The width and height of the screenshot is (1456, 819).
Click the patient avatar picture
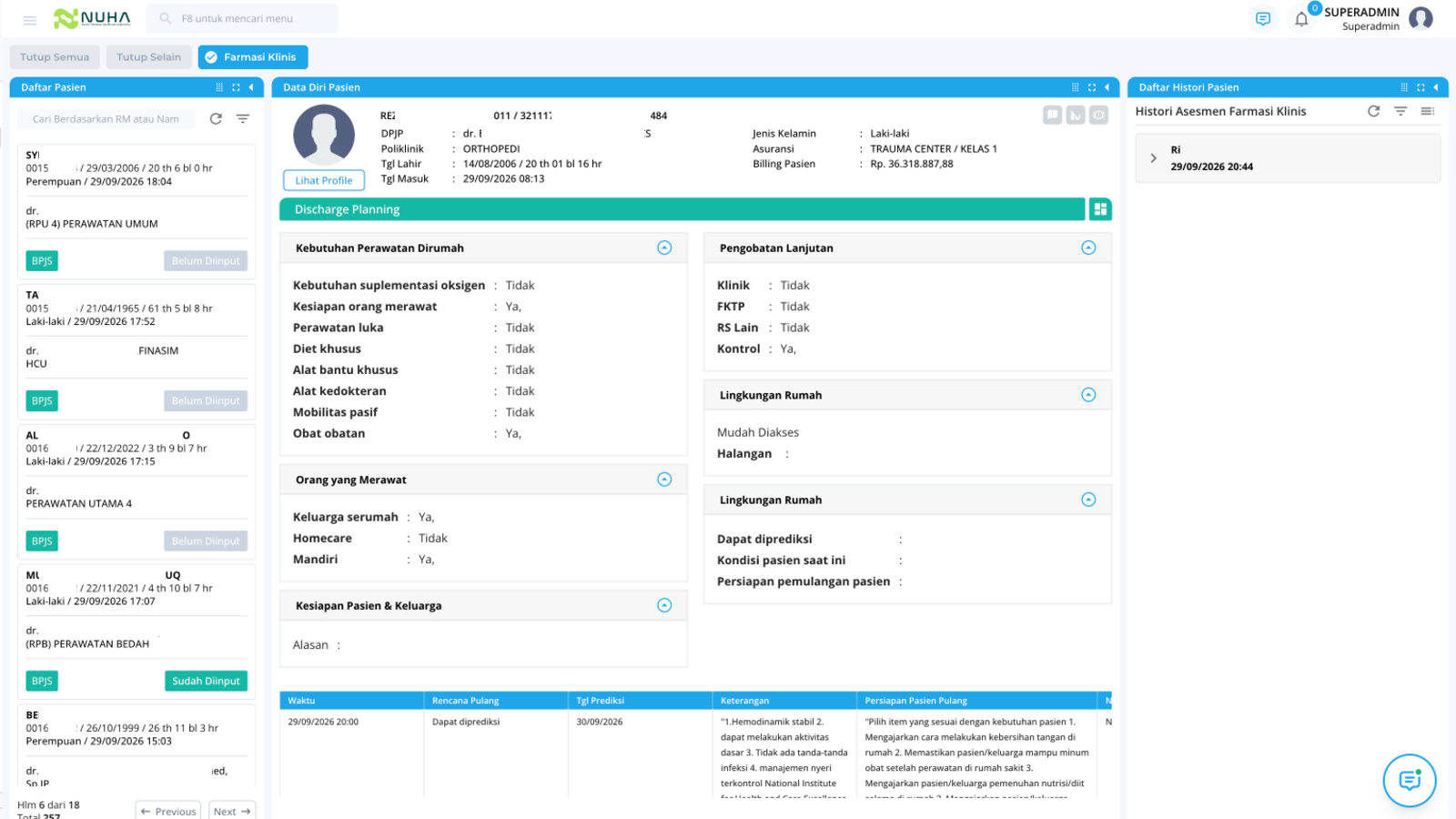(x=324, y=135)
